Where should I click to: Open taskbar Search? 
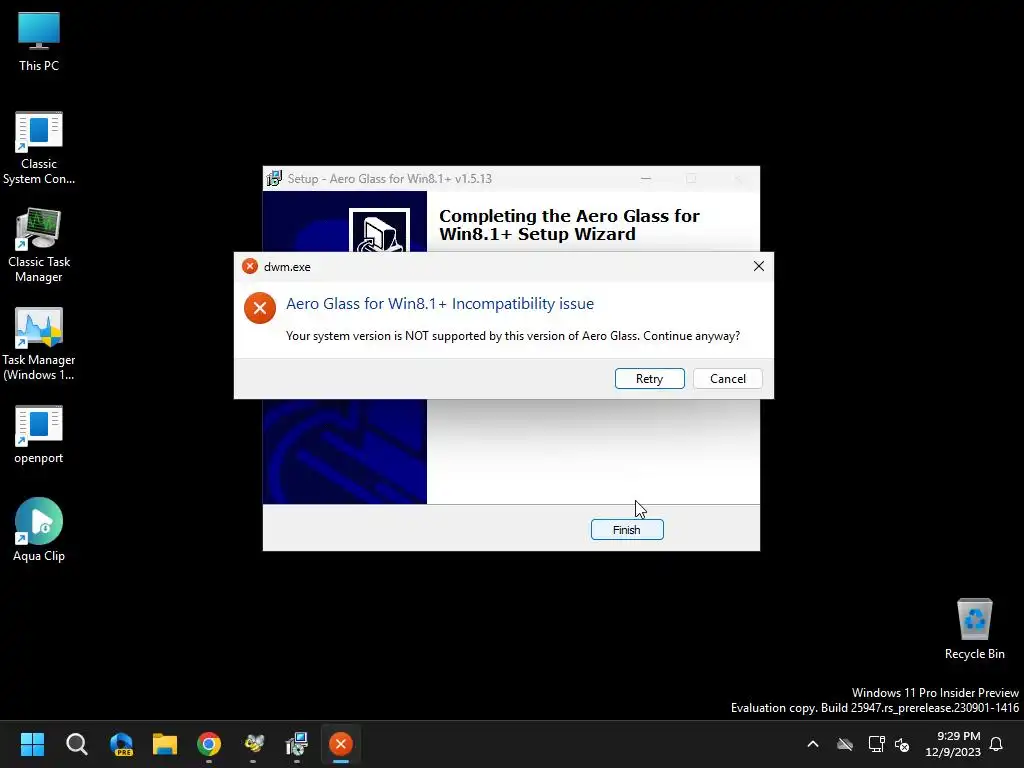click(76, 744)
